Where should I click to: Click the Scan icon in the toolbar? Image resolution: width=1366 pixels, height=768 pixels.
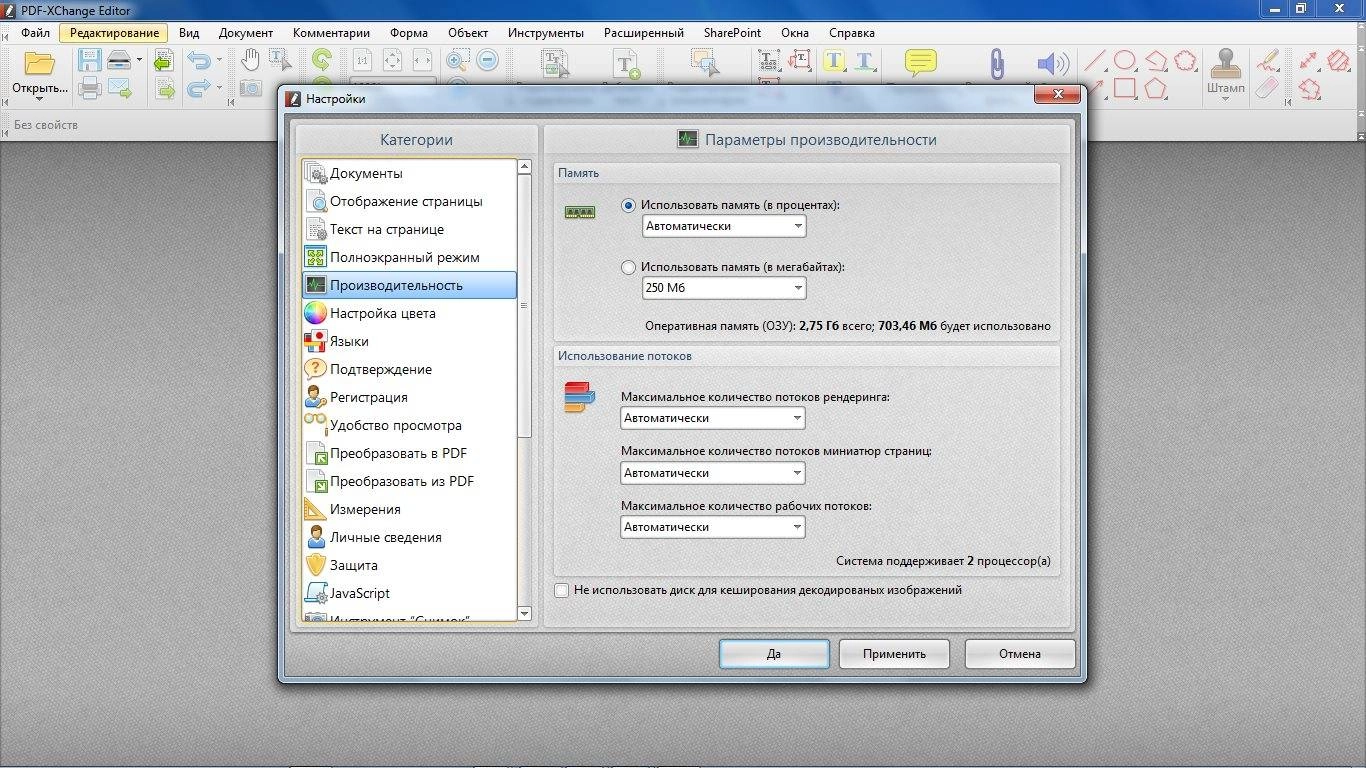pos(119,60)
